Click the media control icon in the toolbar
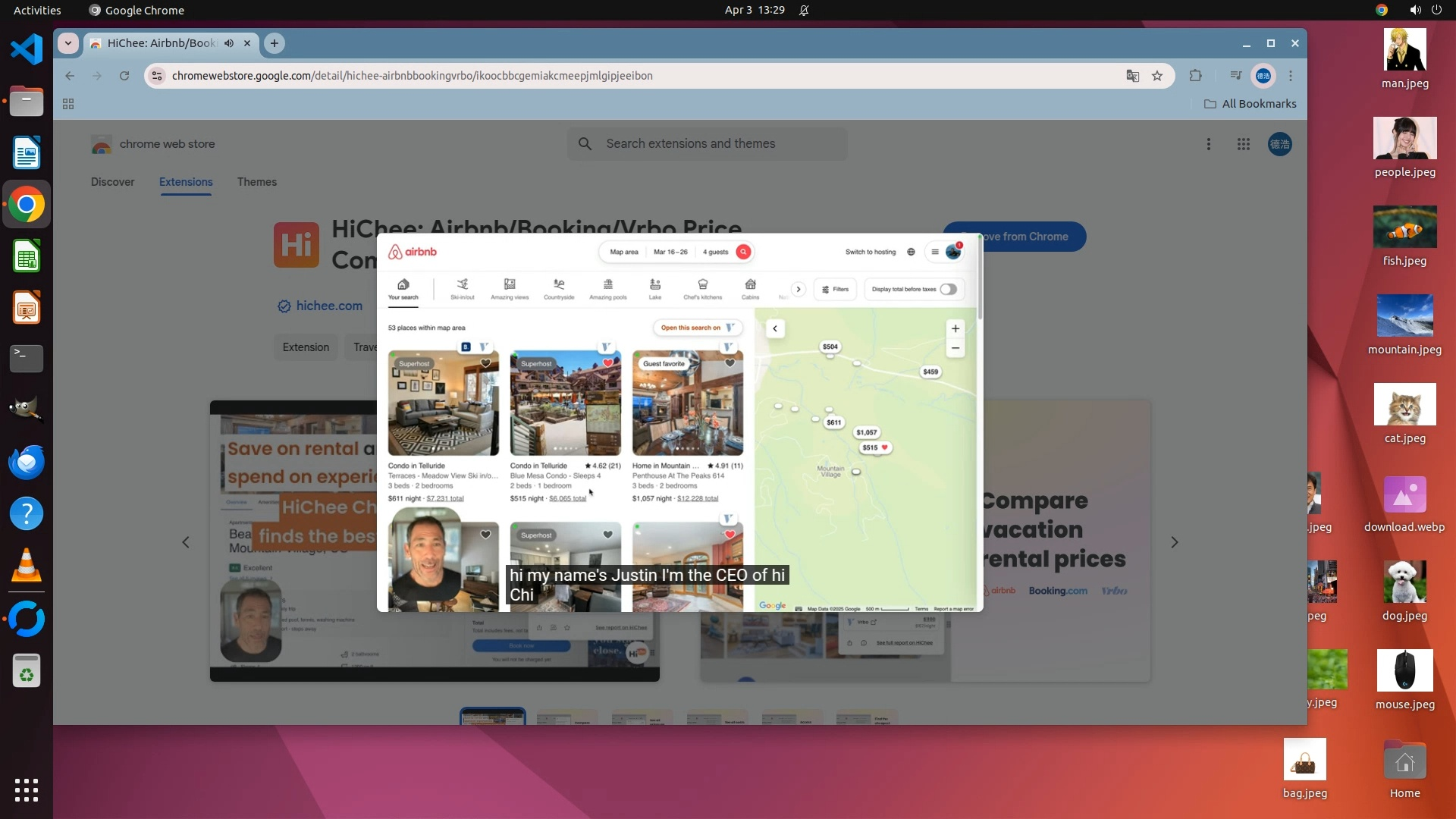Image resolution: width=1456 pixels, height=819 pixels. click(x=1236, y=76)
